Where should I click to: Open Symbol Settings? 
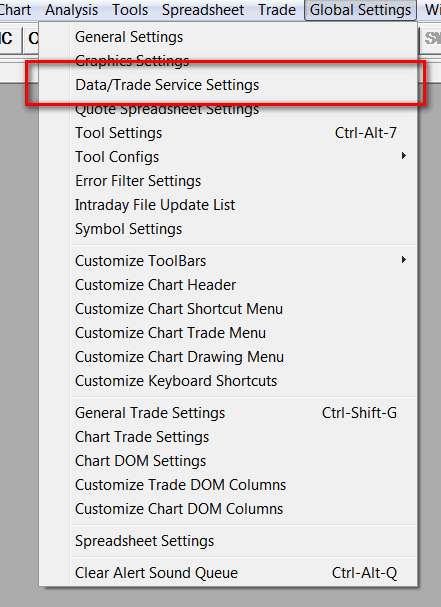pyautogui.click(x=228, y=229)
